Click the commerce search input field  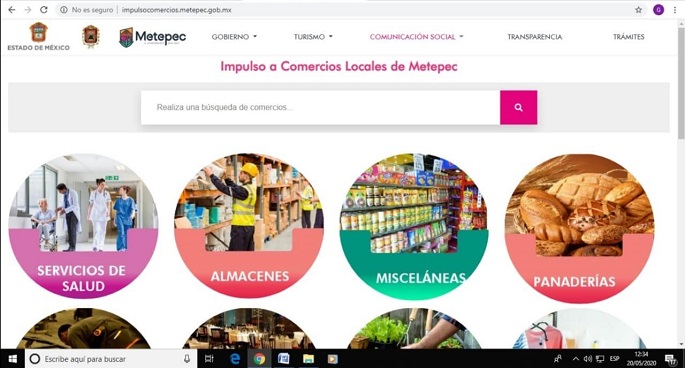(x=320, y=107)
